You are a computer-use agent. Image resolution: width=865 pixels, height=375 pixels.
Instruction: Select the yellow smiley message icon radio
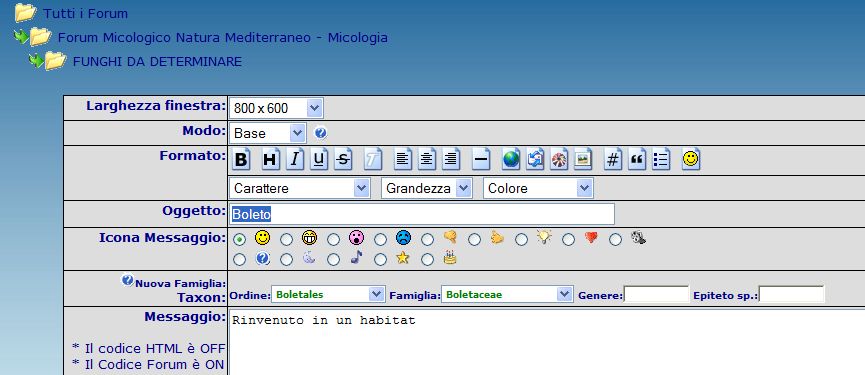click(x=239, y=239)
